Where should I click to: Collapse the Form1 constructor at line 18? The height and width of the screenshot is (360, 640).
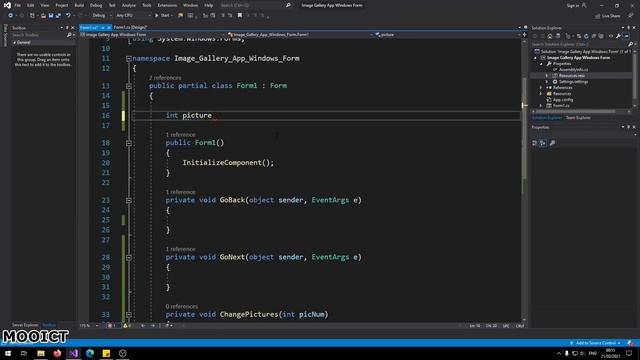point(129,143)
